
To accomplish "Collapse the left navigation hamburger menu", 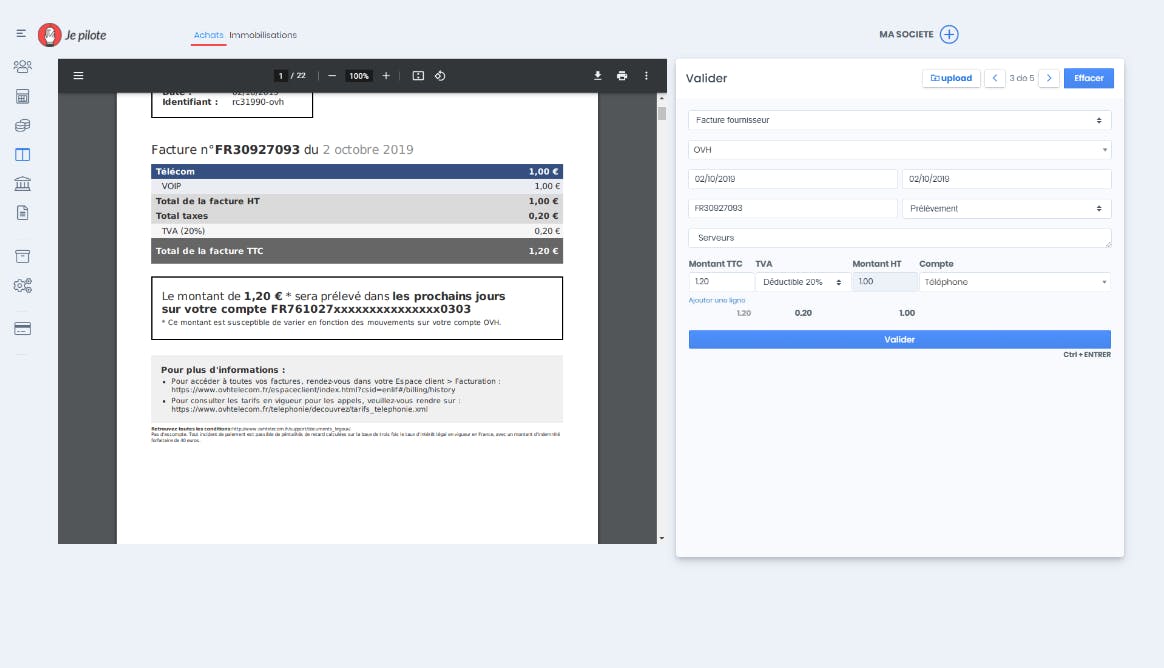I will coord(20,35).
